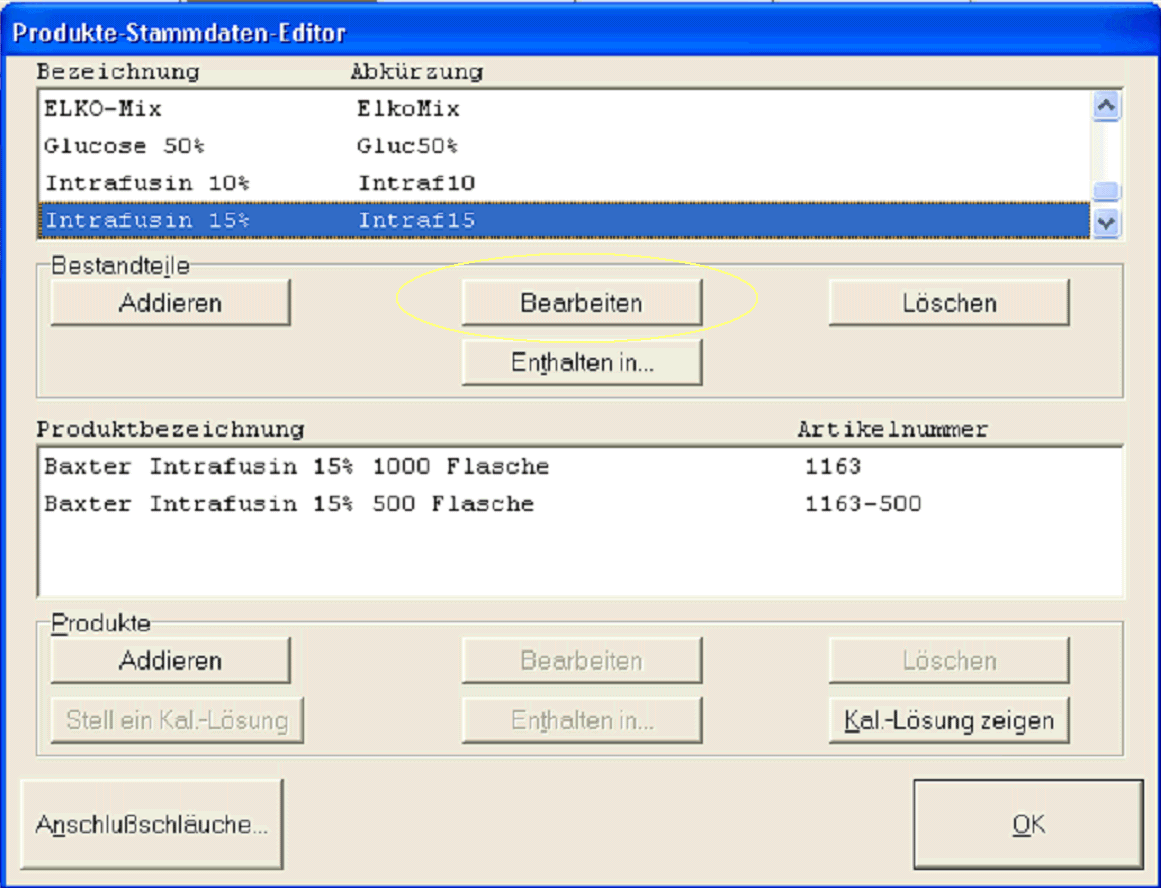Screen dimensions: 1161x888
Task: Open 'Enthalten in...' under Bestandteile
Action: pyautogui.click(x=581, y=362)
